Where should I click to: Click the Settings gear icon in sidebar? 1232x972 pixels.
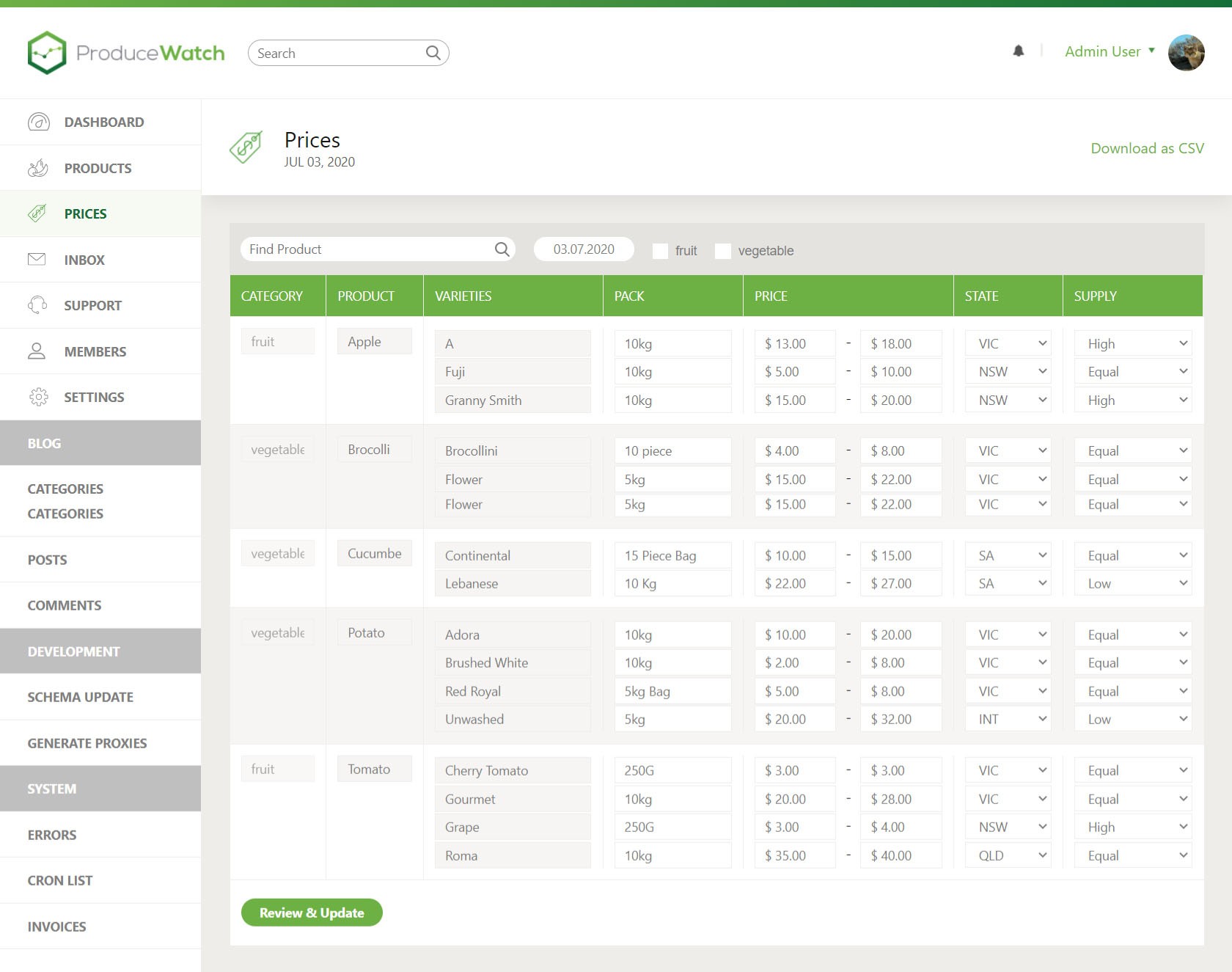38,397
